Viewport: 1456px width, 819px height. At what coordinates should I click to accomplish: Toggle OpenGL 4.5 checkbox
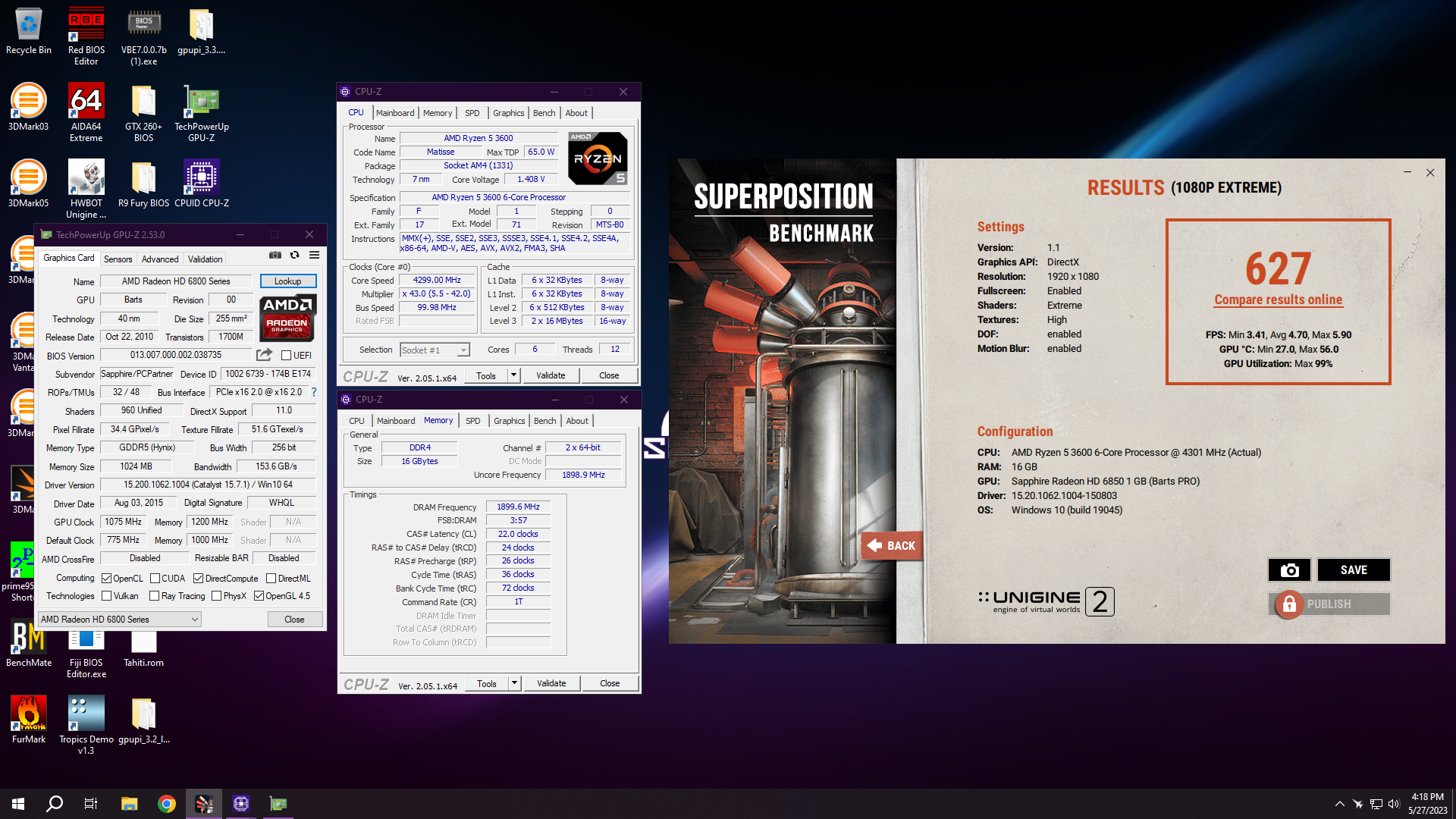[x=259, y=596]
